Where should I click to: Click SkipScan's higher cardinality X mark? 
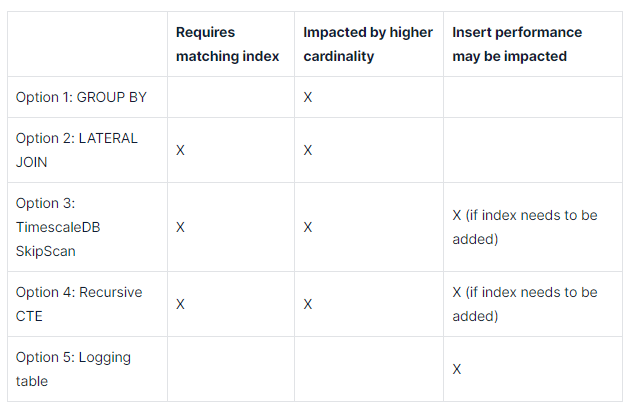pyautogui.click(x=308, y=227)
